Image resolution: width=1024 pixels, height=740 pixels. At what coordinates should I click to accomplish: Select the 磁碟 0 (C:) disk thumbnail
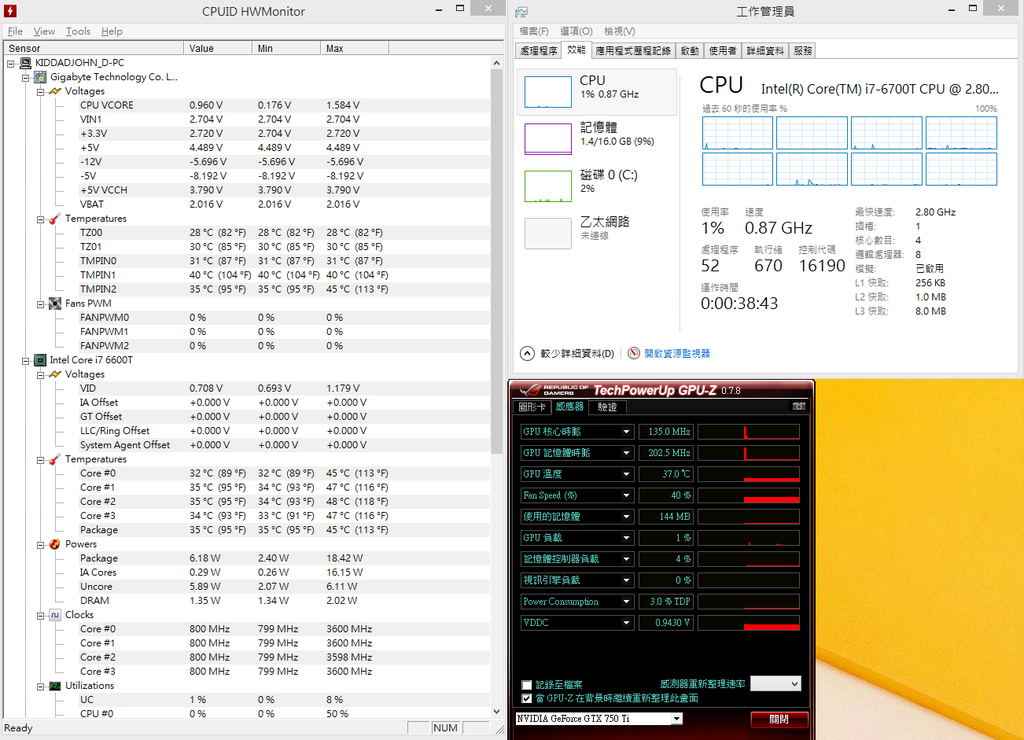[548, 186]
